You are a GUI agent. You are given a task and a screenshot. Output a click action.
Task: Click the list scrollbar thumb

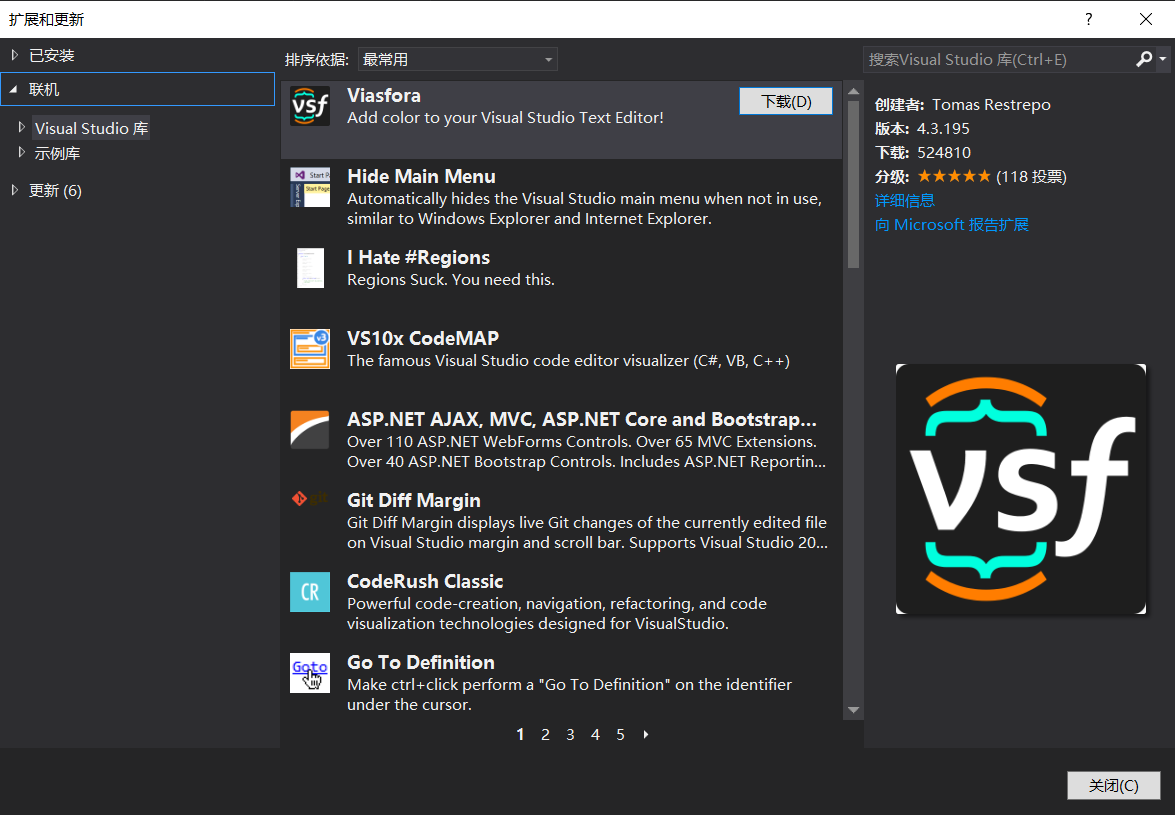click(x=854, y=184)
